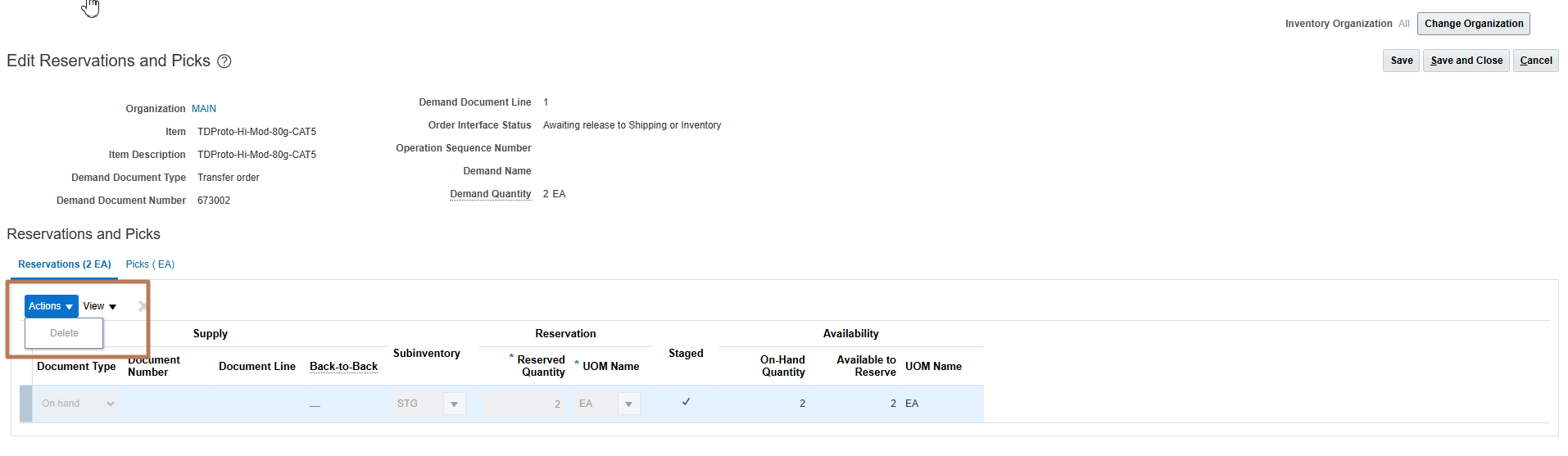Viewport: 1568px width, 456px height.
Task: Click the Inventory Organization All value
Action: [1404, 24]
